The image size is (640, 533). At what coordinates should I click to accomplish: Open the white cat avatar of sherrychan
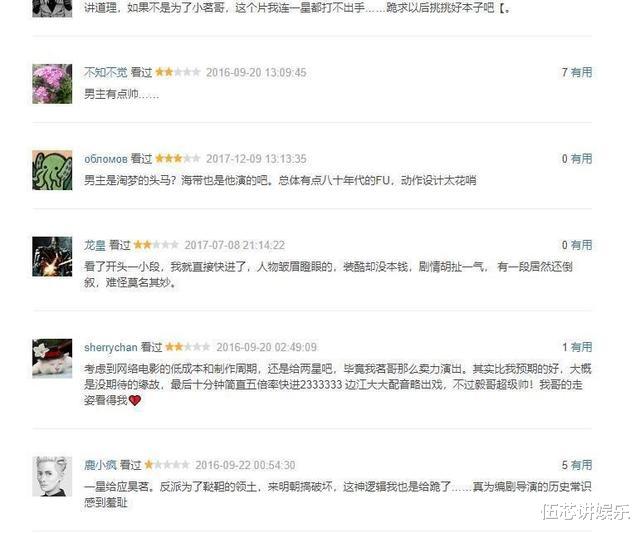pyautogui.click(x=52, y=358)
